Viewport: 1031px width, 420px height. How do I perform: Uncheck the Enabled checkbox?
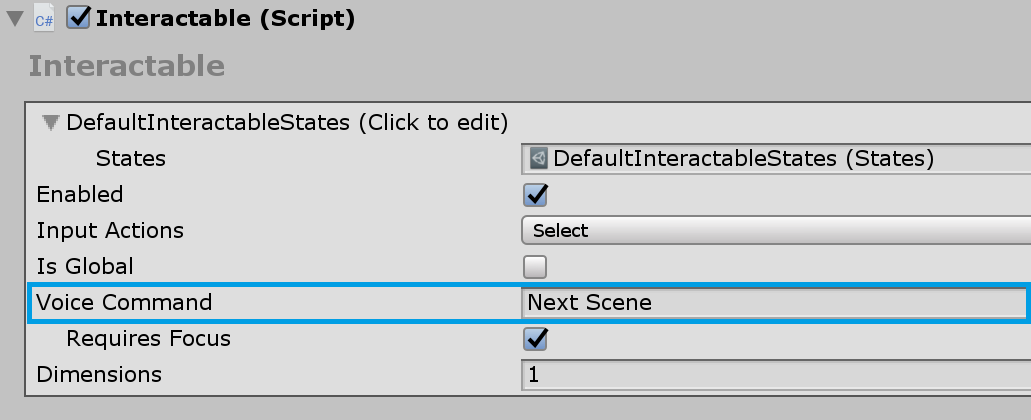tap(536, 194)
